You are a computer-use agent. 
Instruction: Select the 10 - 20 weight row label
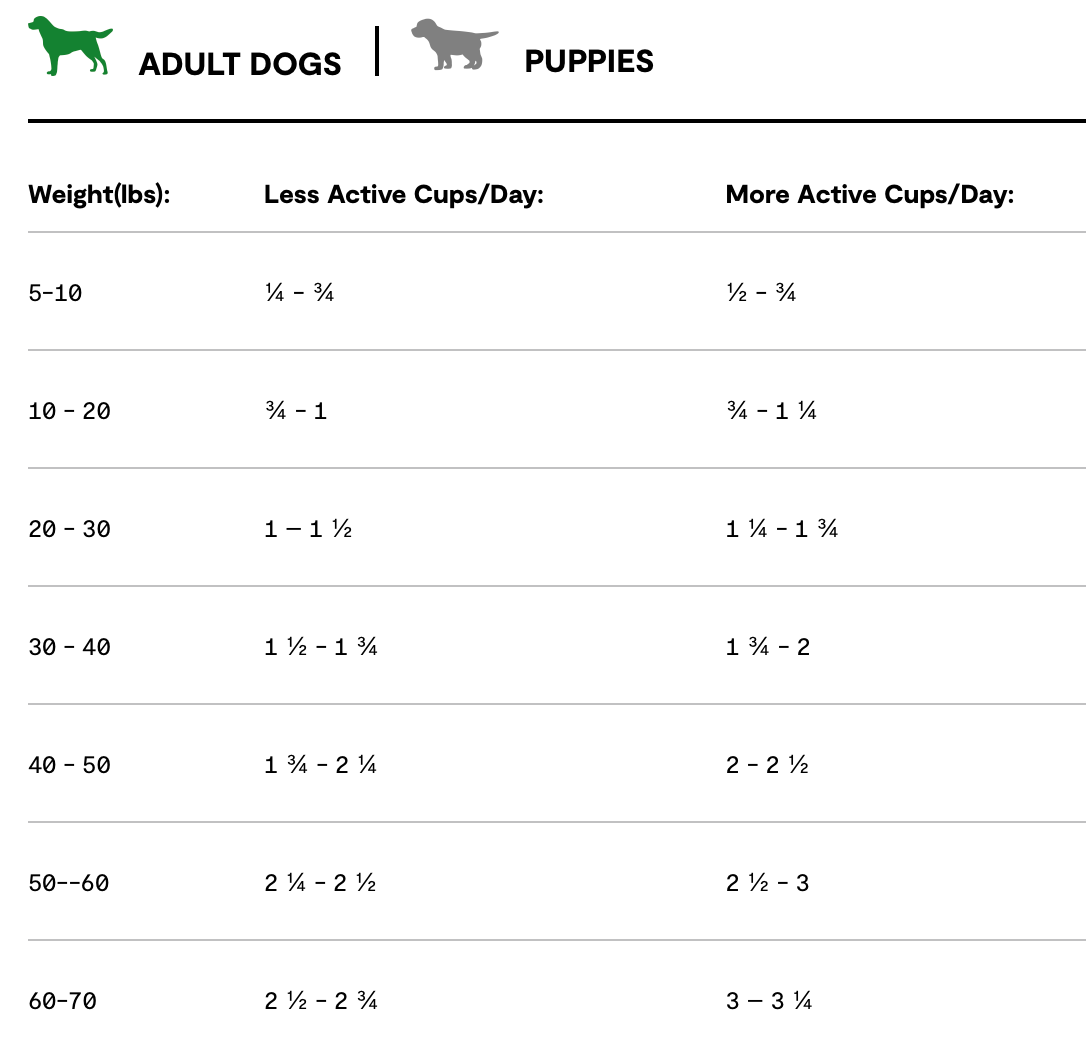(69, 411)
